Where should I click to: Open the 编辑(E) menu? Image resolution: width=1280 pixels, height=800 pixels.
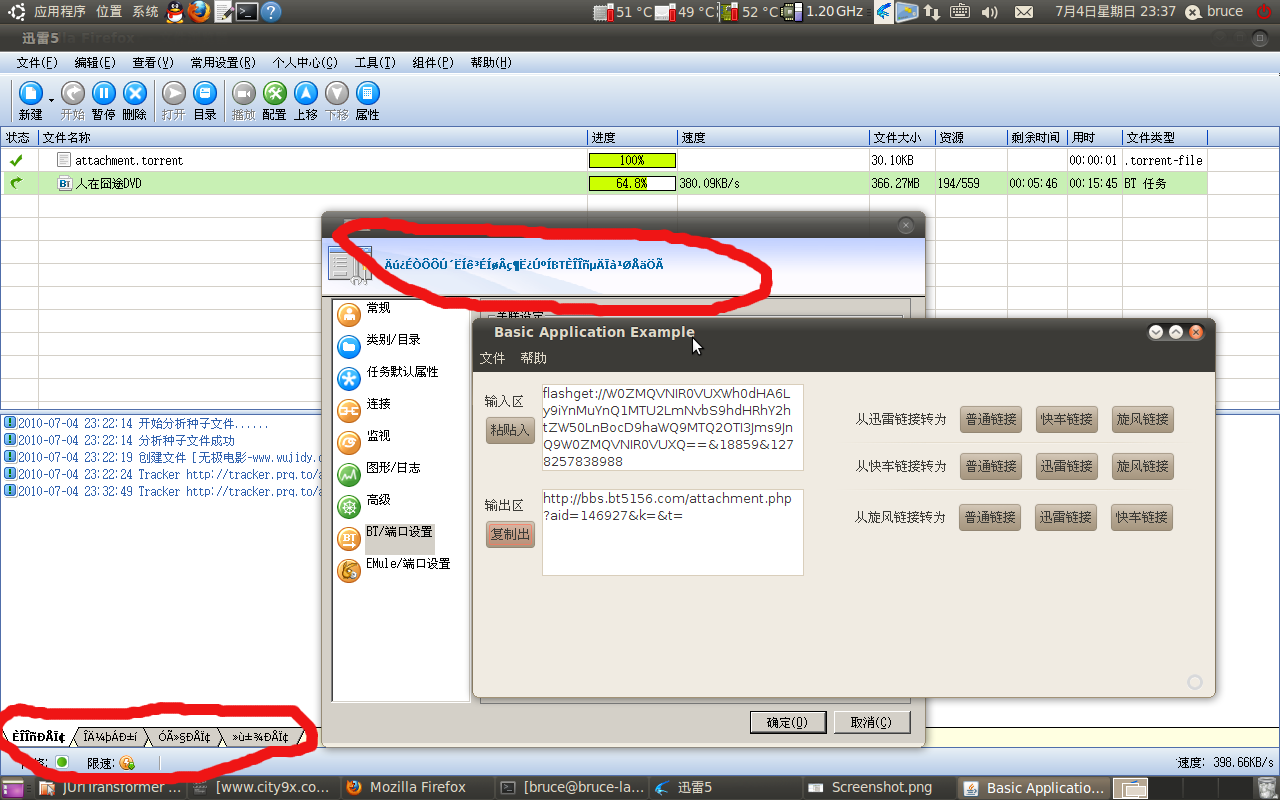click(95, 62)
